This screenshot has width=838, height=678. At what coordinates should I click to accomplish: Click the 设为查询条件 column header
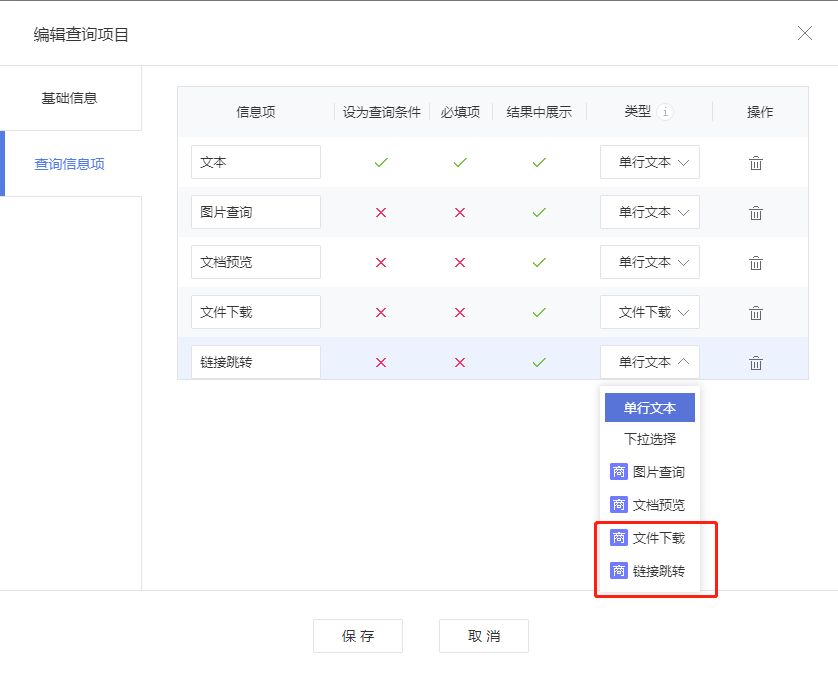coord(382,112)
